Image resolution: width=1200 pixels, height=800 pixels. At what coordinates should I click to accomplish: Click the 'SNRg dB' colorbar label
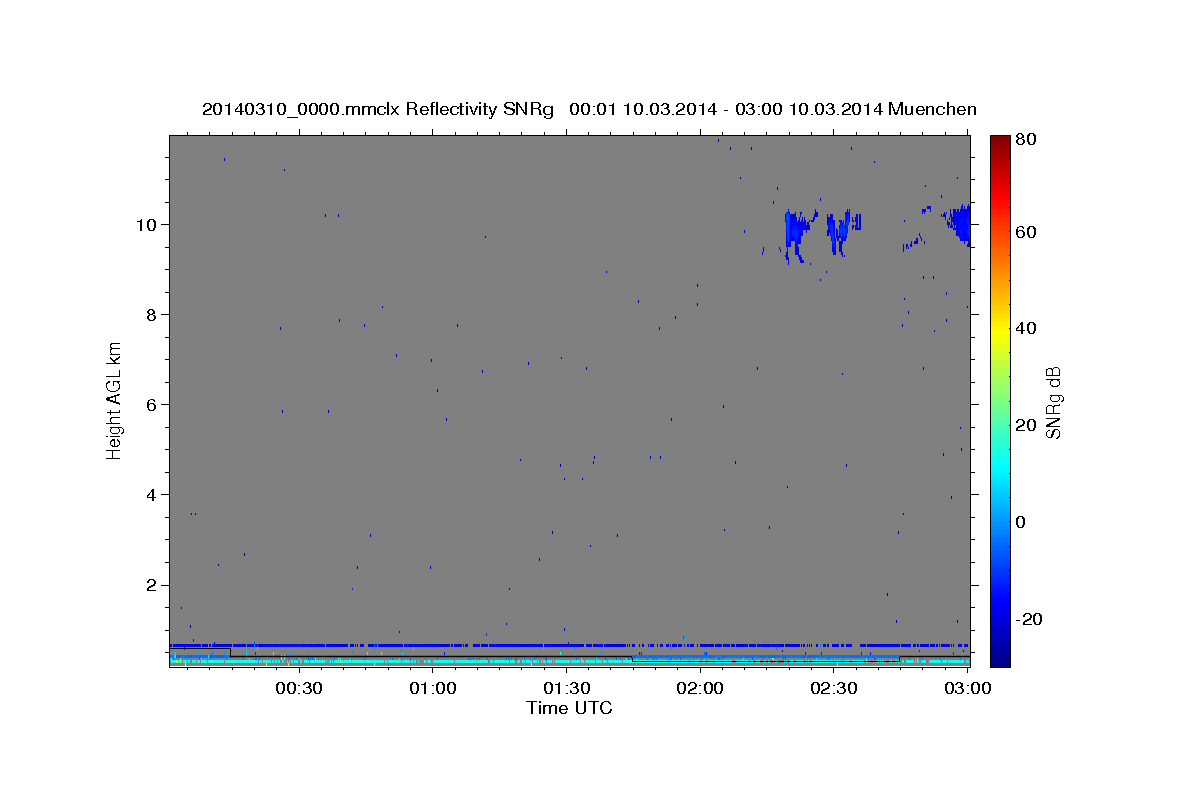click(x=1053, y=403)
